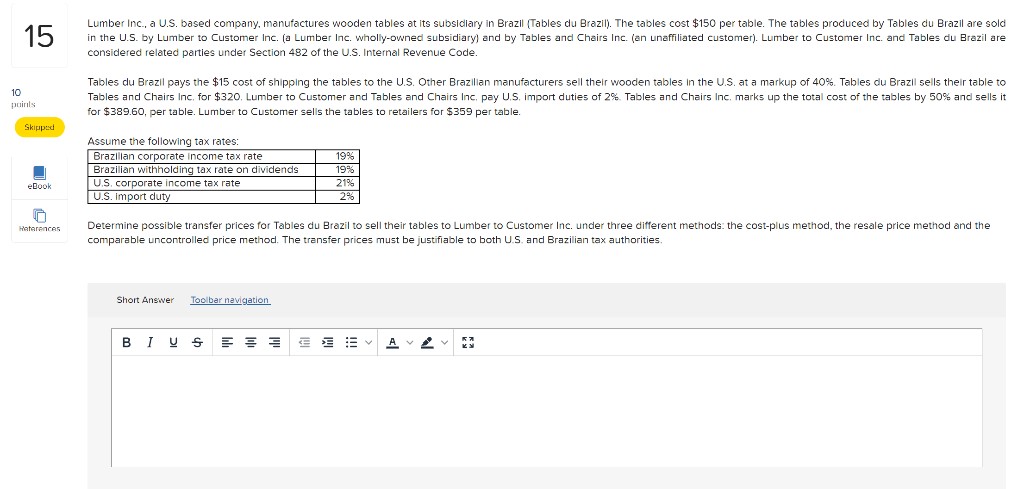This screenshot has width=1024, height=489.
Task: Click the 2% value in the tax table
Action: click(x=347, y=196)
